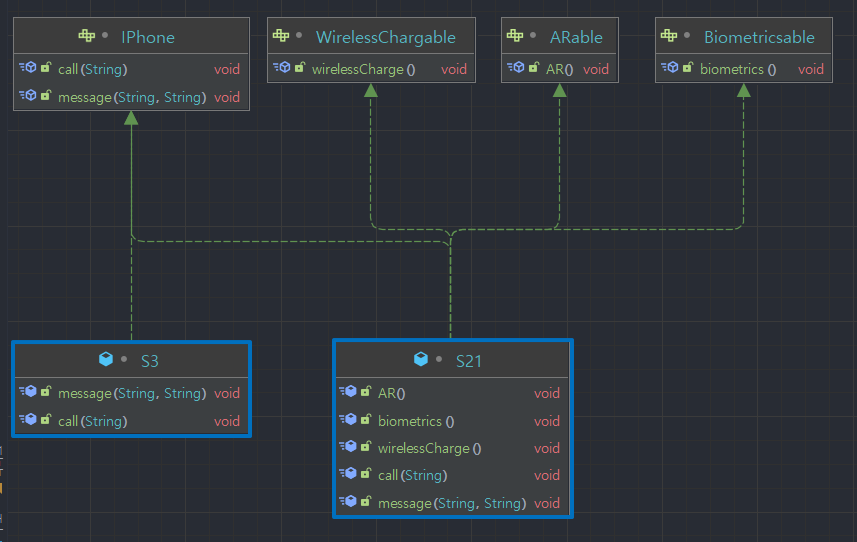Click the void return type of IPhone call(String)
Screen dimensions: 857x542
click(x=227, y=69)
